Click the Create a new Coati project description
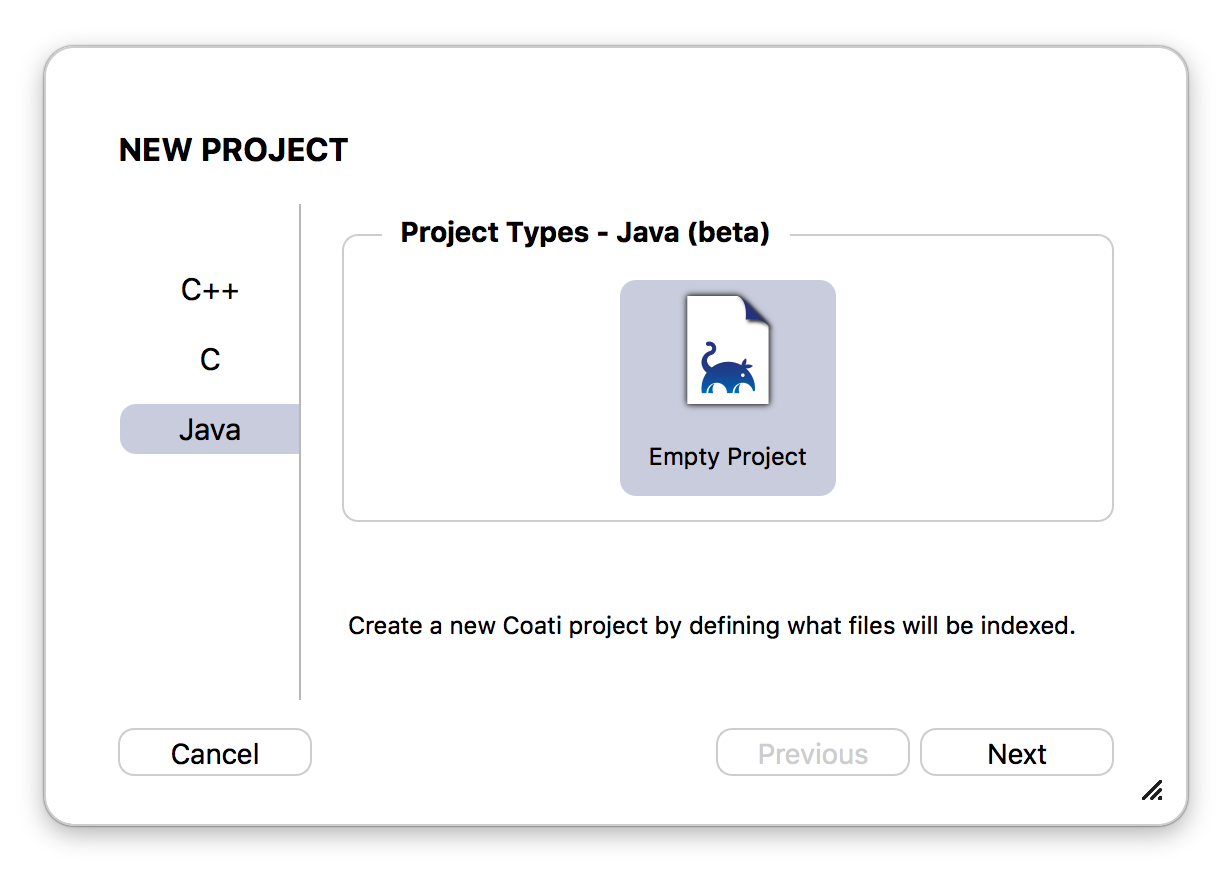1232x888 pixels. coord(712,627)
